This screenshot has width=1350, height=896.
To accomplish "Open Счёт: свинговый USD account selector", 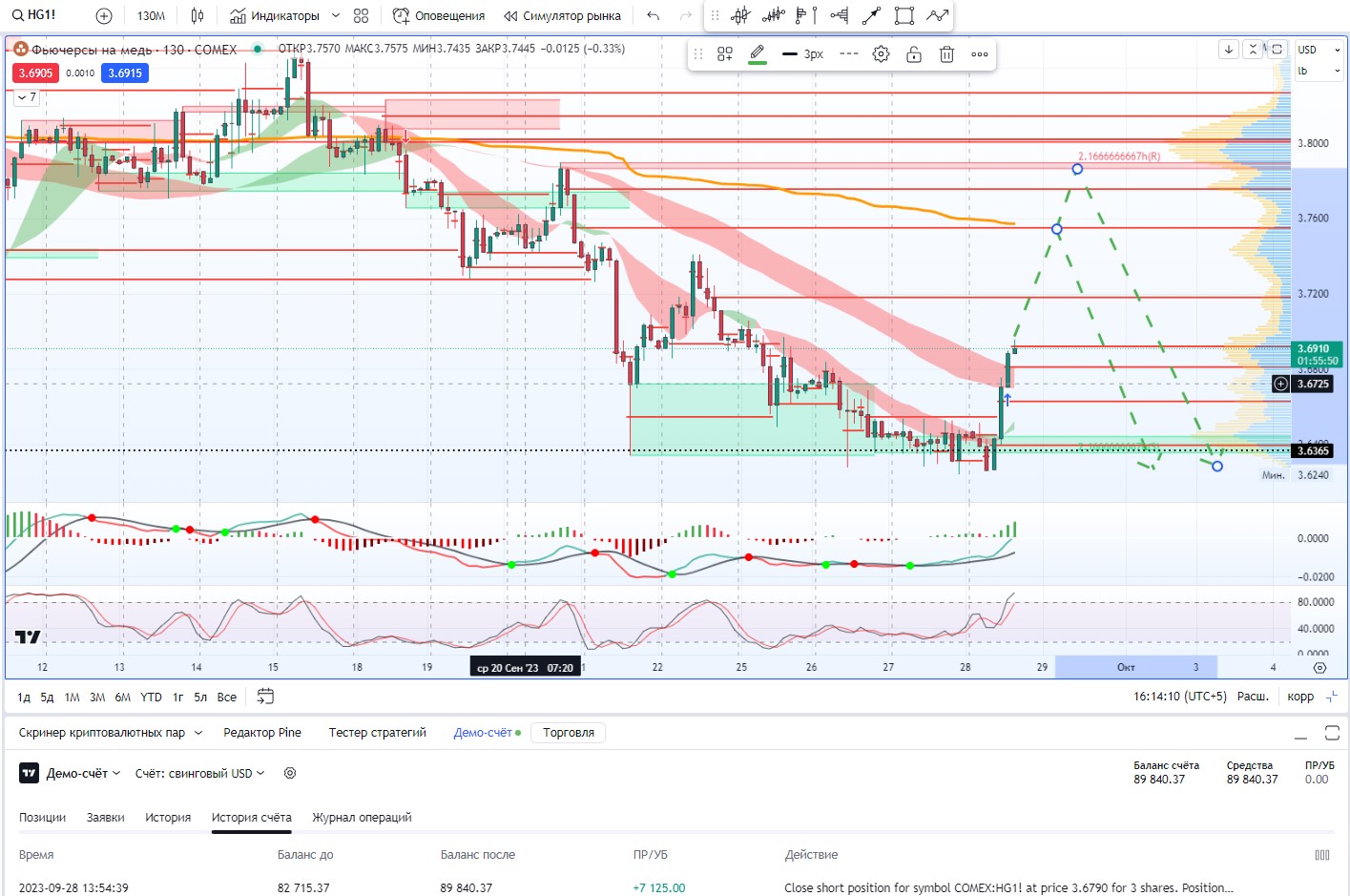I will (x=200, y=773).
